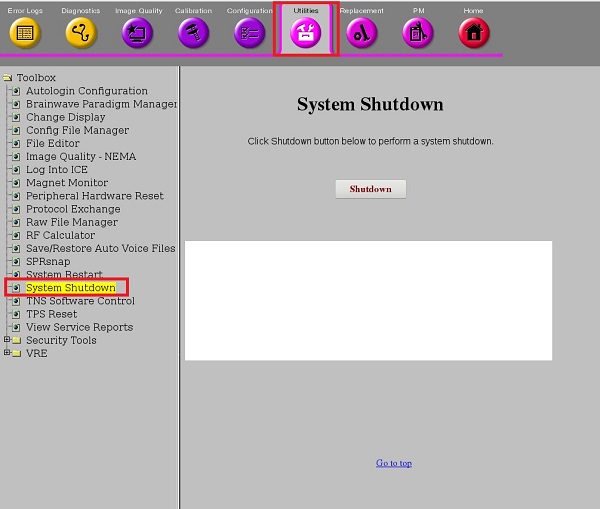Screen dimensions: 600x509
Task: Open the Image Quality icon
Action: 138,32
